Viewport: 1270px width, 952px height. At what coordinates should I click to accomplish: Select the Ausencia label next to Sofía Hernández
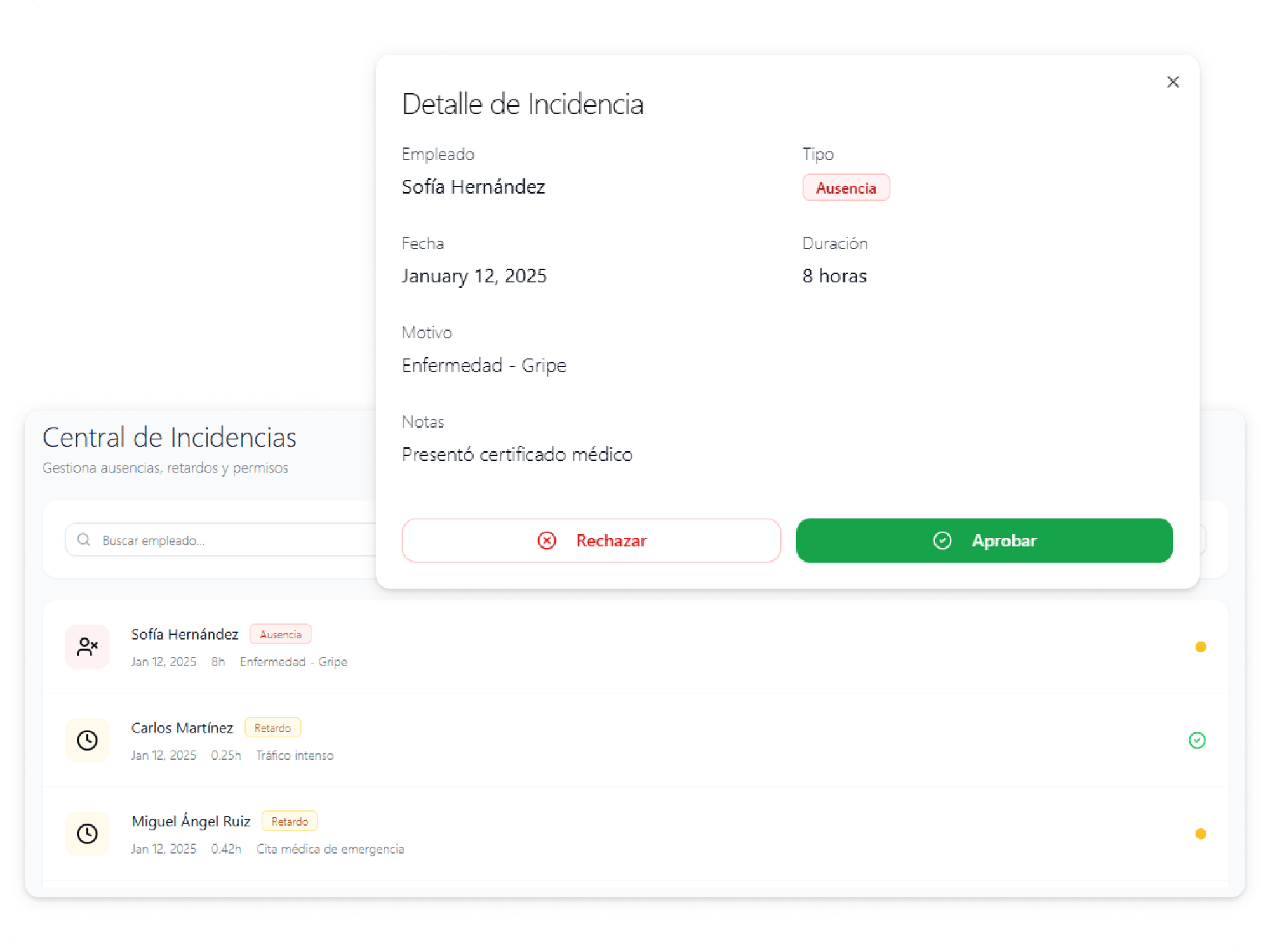[x=280, y=634]
